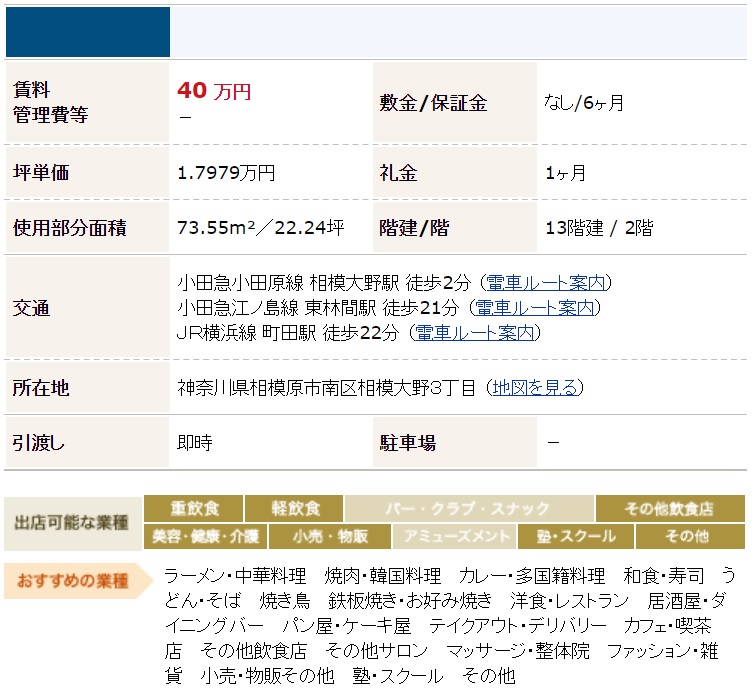Screen dimensions: 753x688
Task: Click the 小売・物販 category tag
Action: (330, 536)
